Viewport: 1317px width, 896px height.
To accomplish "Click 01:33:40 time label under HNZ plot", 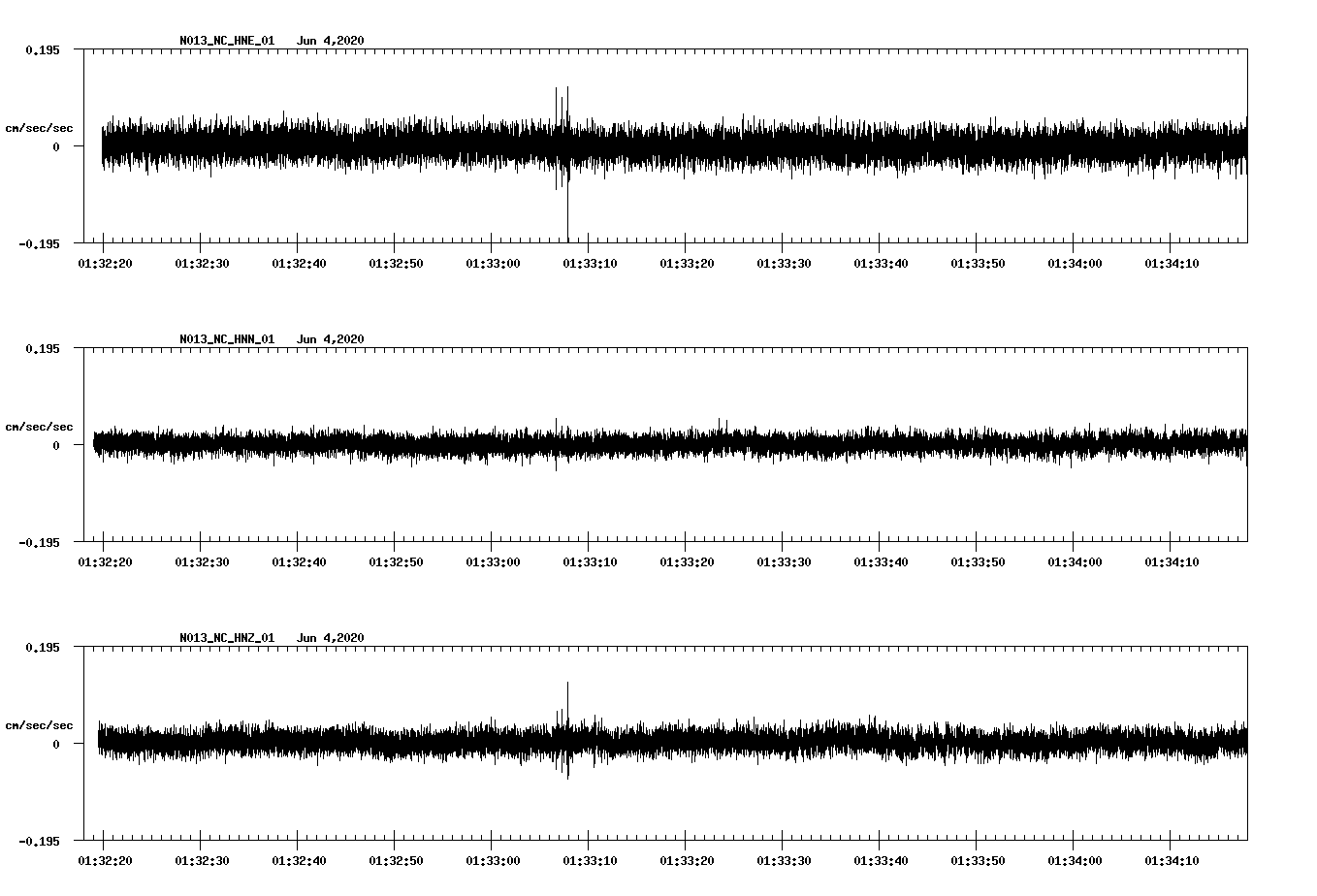I will [881, 861].
